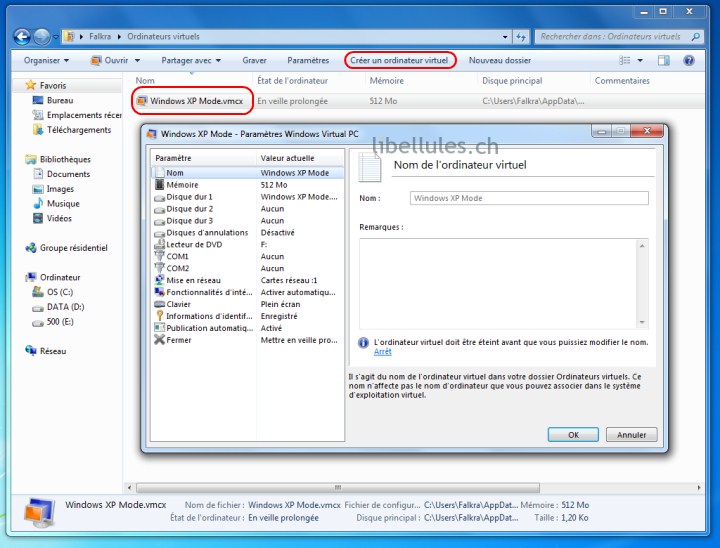Click the COM2 port icon
The image size is (720, 548).
pos(159,268)
